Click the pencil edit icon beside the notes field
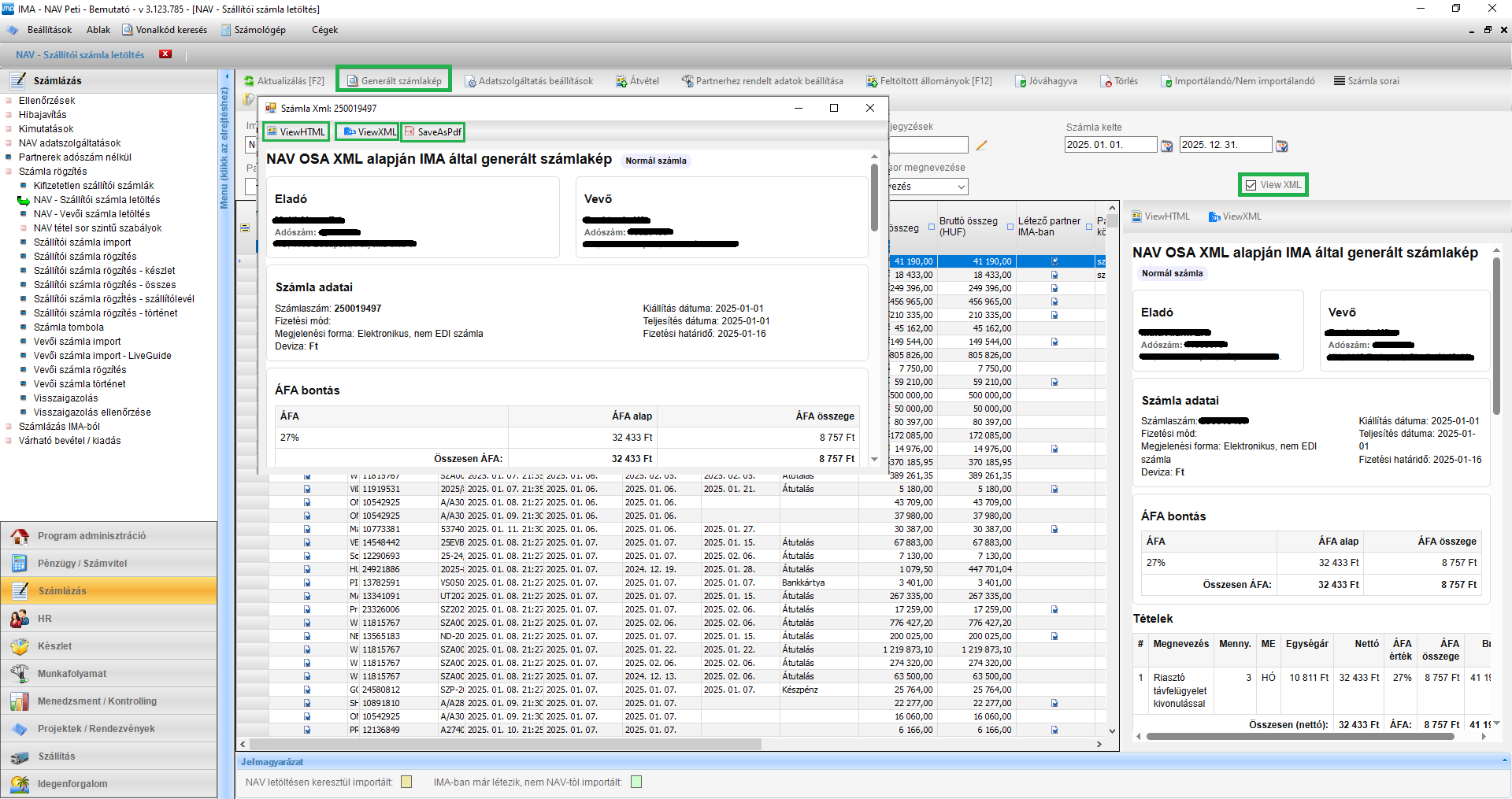This screenshot has width=1512, height=799. 981,145
